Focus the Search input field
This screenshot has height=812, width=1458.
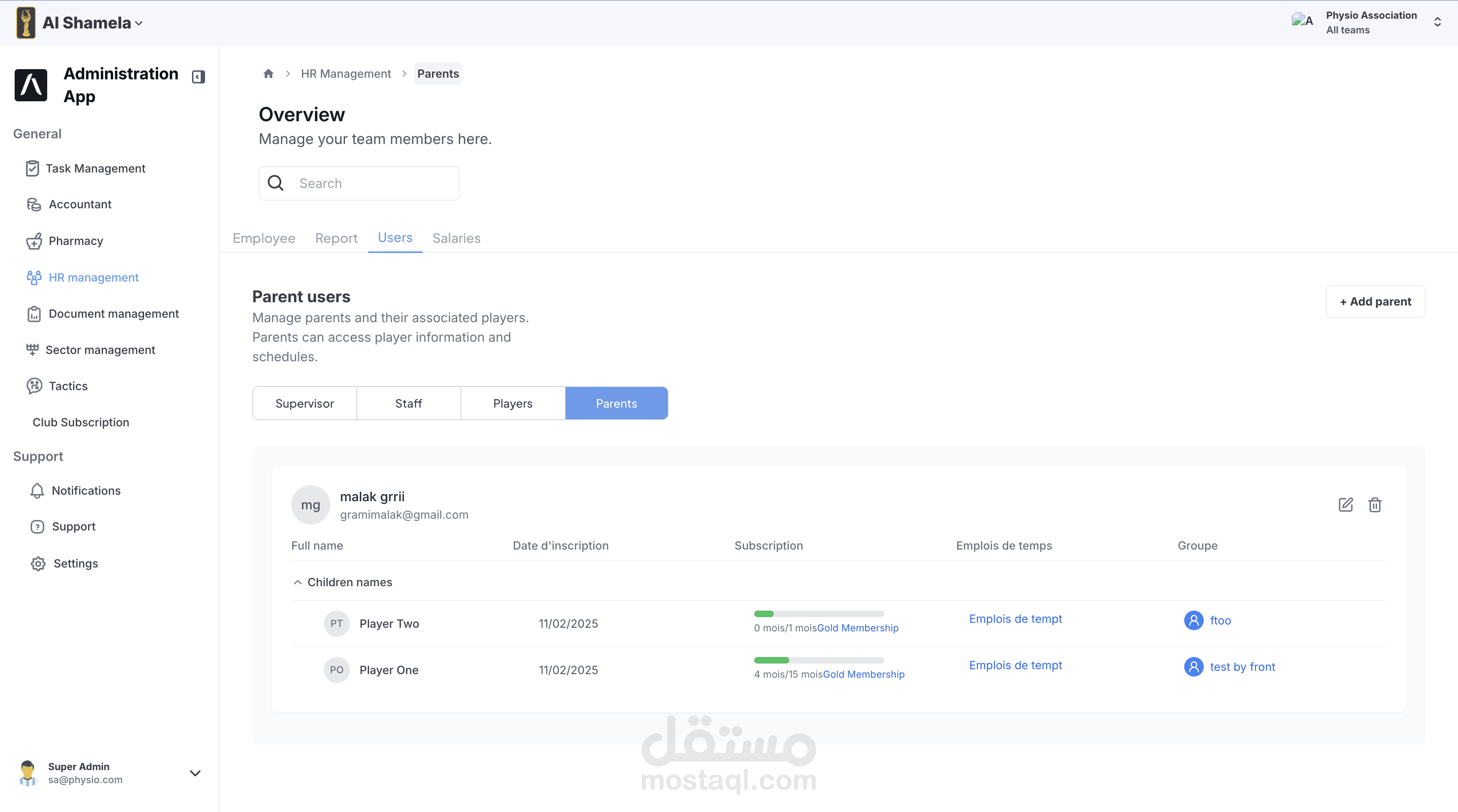point(359,183)
